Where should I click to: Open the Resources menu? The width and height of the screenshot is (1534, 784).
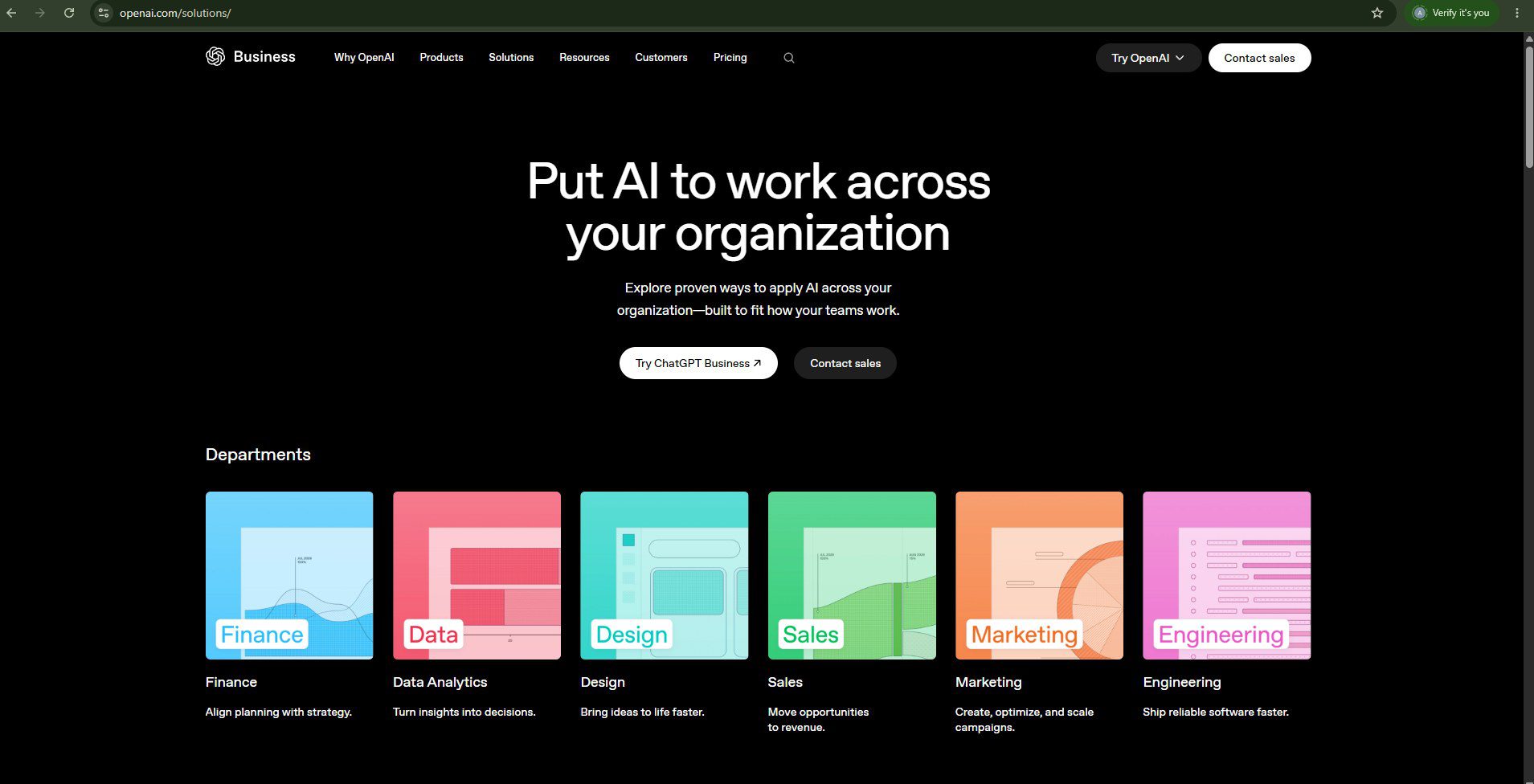(x=584, y=58)
